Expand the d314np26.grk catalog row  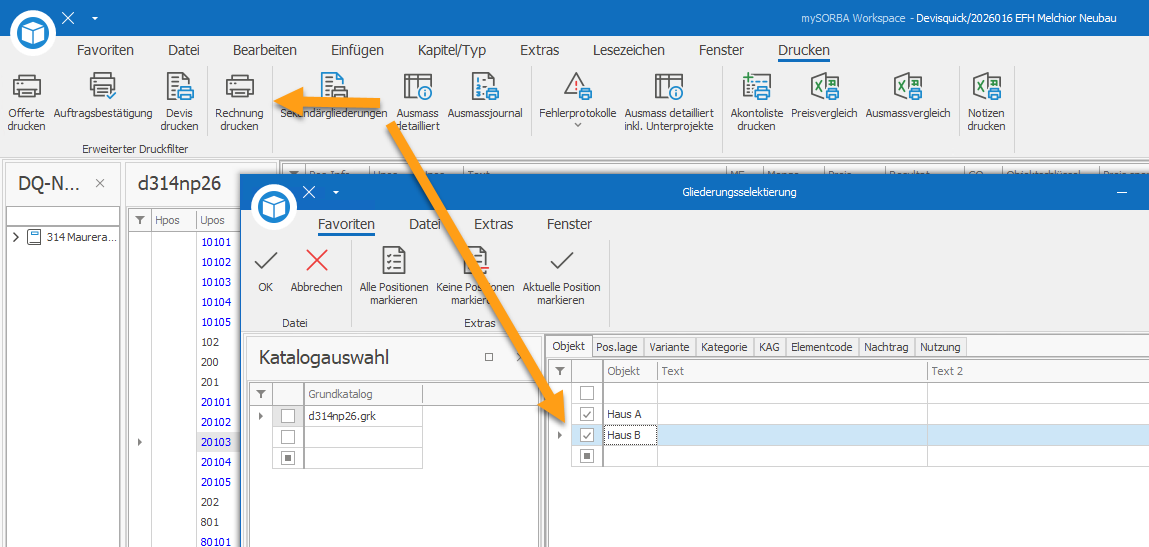[x=262, y=416]
